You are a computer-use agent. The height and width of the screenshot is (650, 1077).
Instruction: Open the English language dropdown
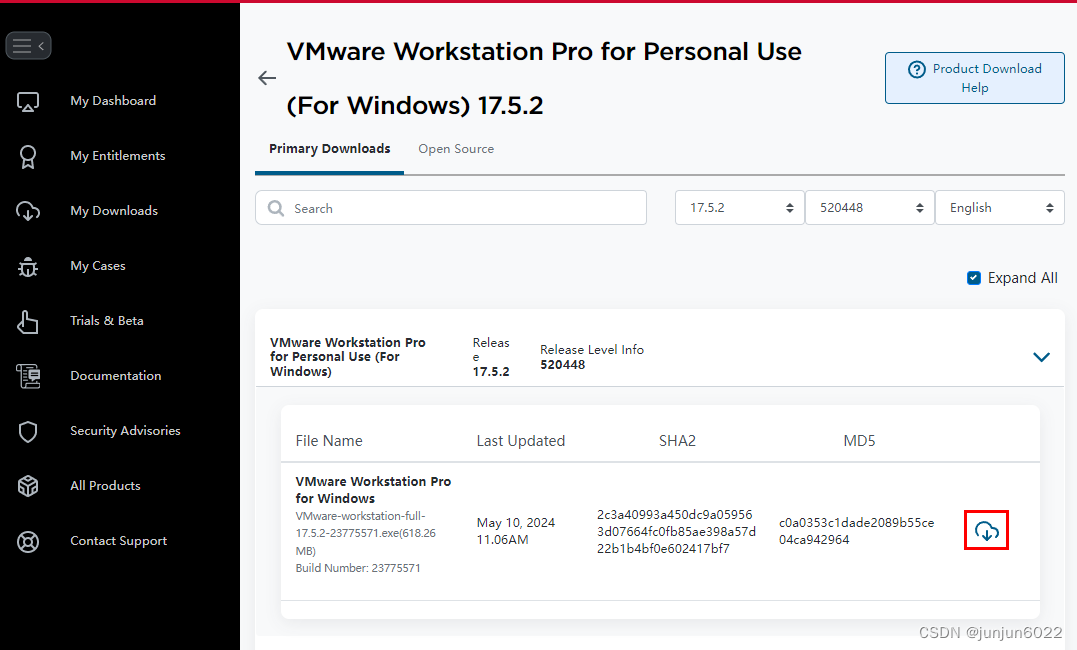pyautogui.click(x=999, y=208)
